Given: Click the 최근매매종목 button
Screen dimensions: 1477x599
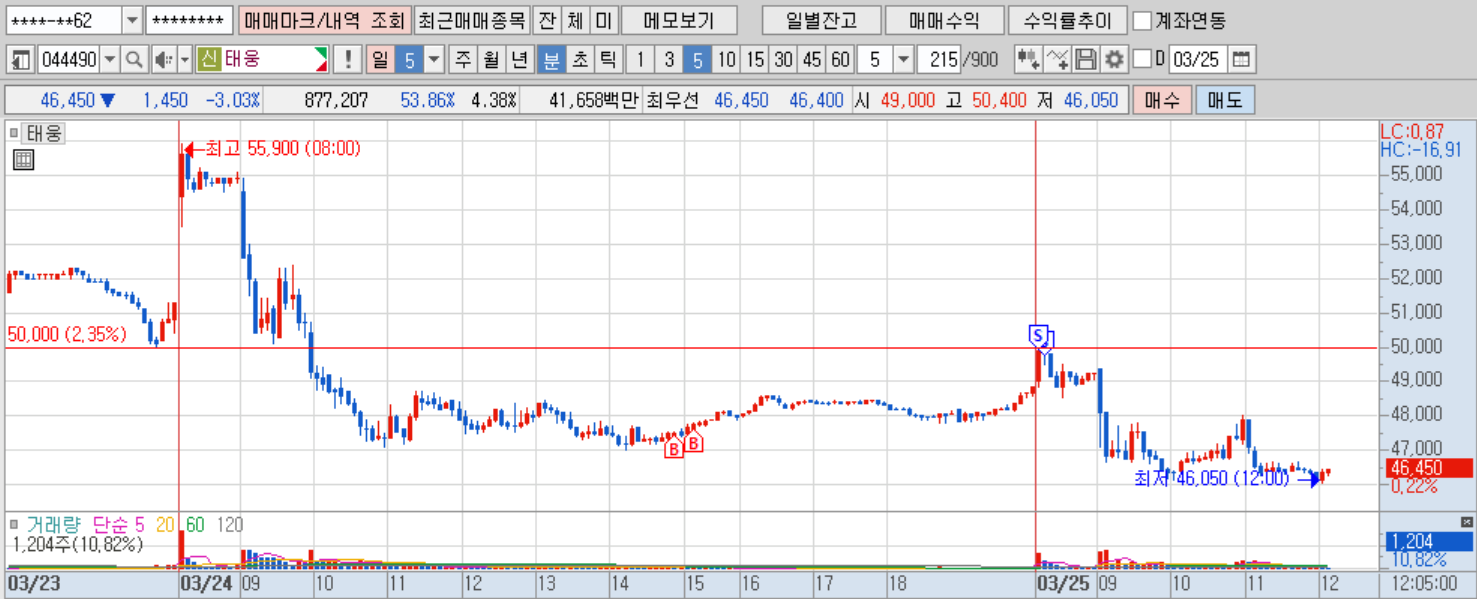Looking at the screenshot, I should (x=470, y=20).
